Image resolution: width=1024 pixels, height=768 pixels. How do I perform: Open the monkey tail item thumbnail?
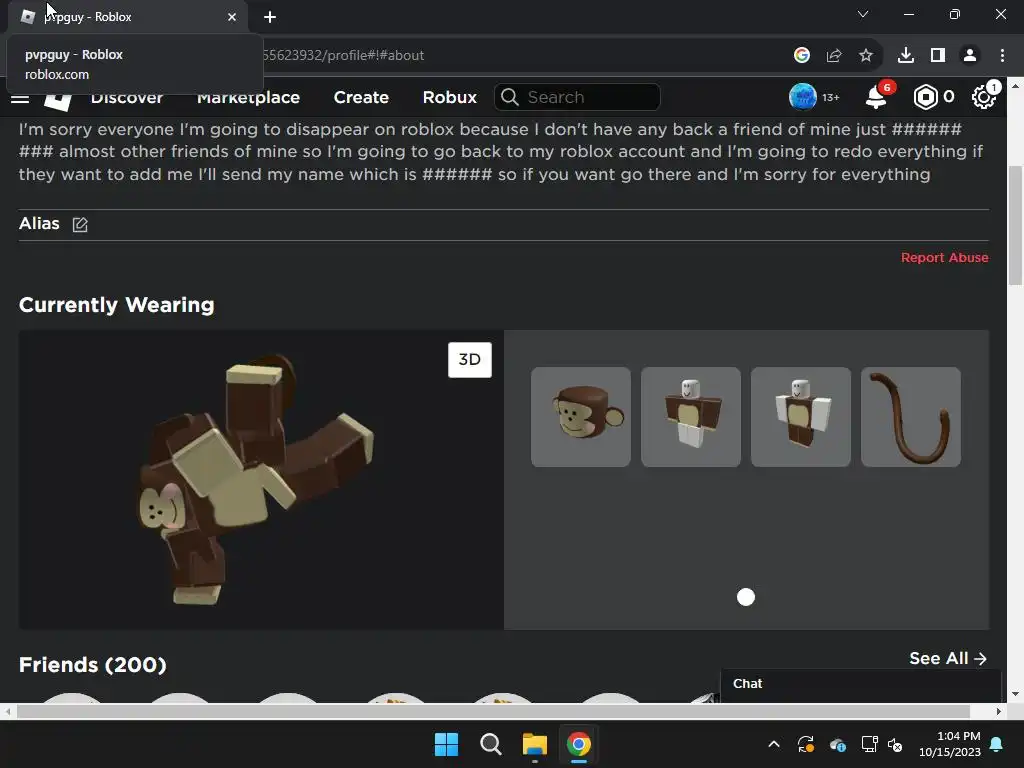(911, 417)
